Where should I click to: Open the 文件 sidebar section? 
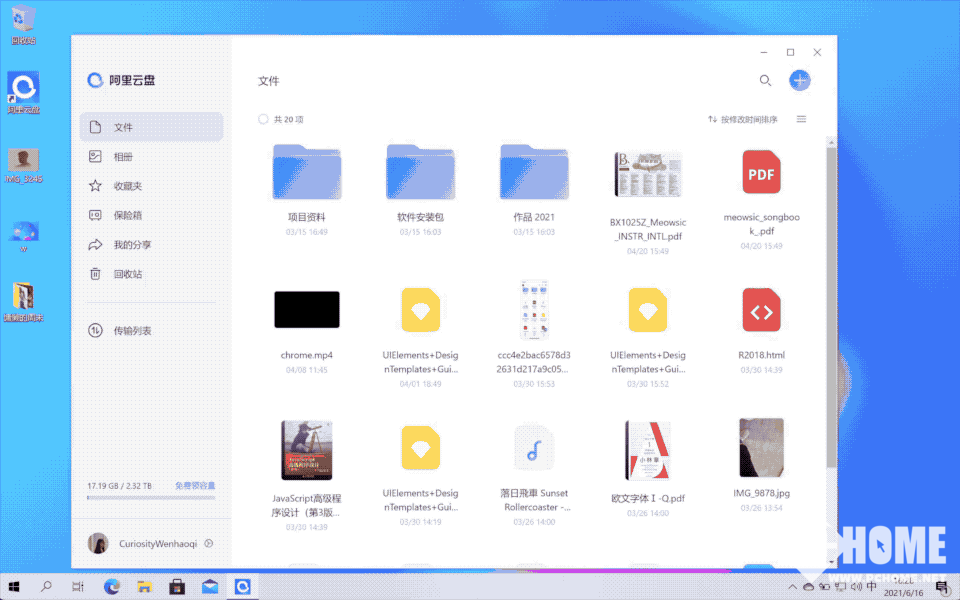[151, 127]
